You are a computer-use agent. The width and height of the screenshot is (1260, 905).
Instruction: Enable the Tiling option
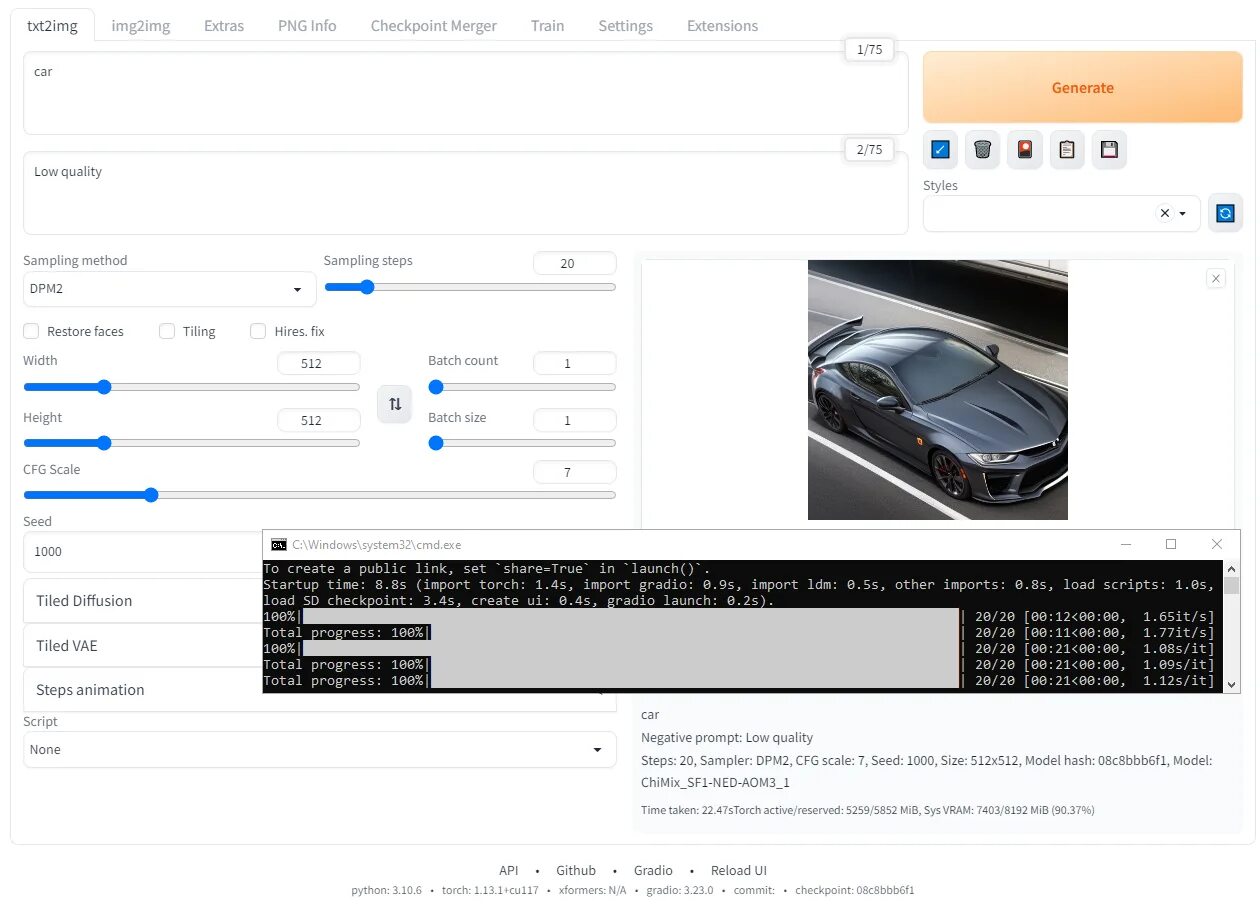[x=167, y=331]
